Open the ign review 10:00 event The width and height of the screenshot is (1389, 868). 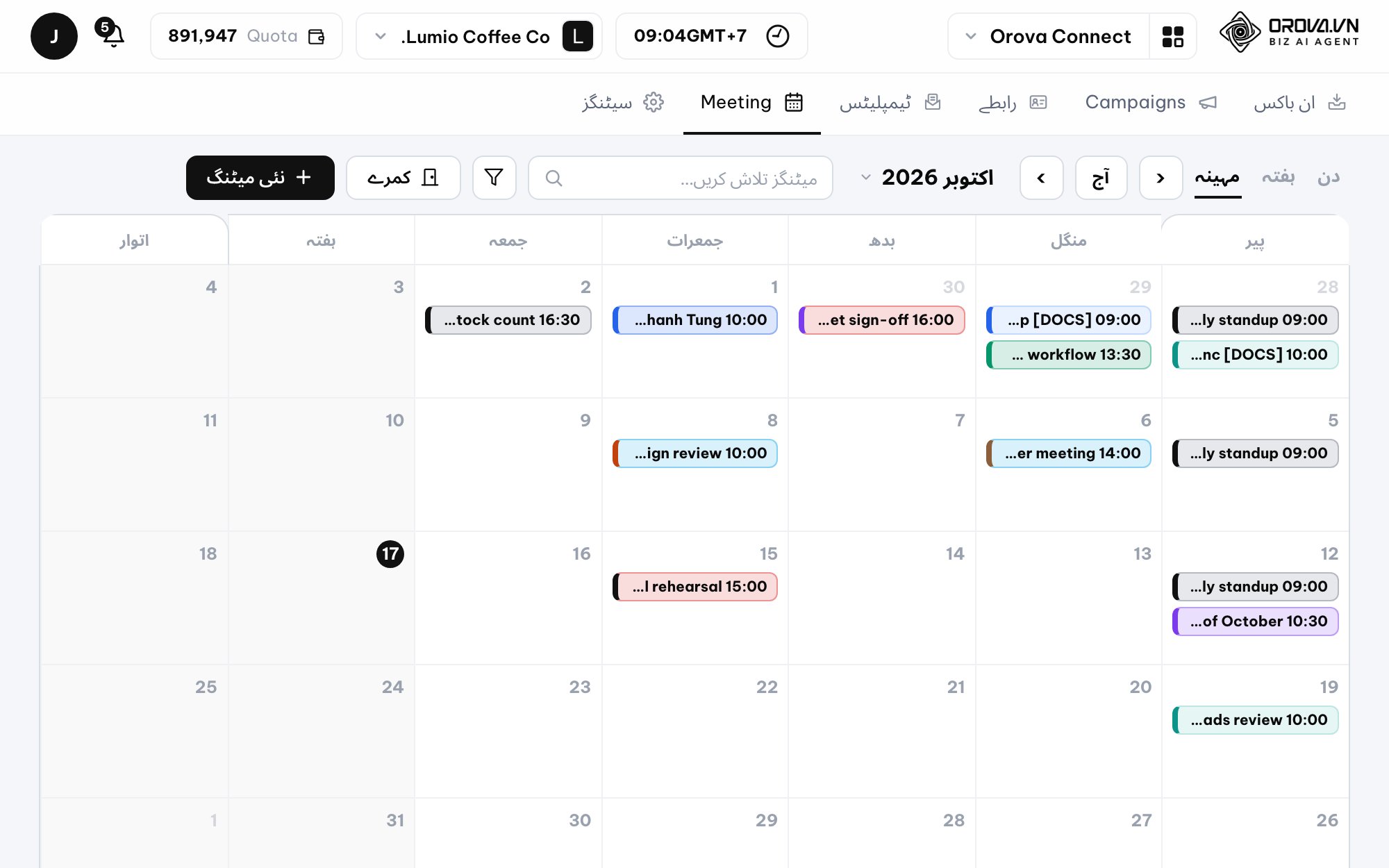(x=695, y=453)
